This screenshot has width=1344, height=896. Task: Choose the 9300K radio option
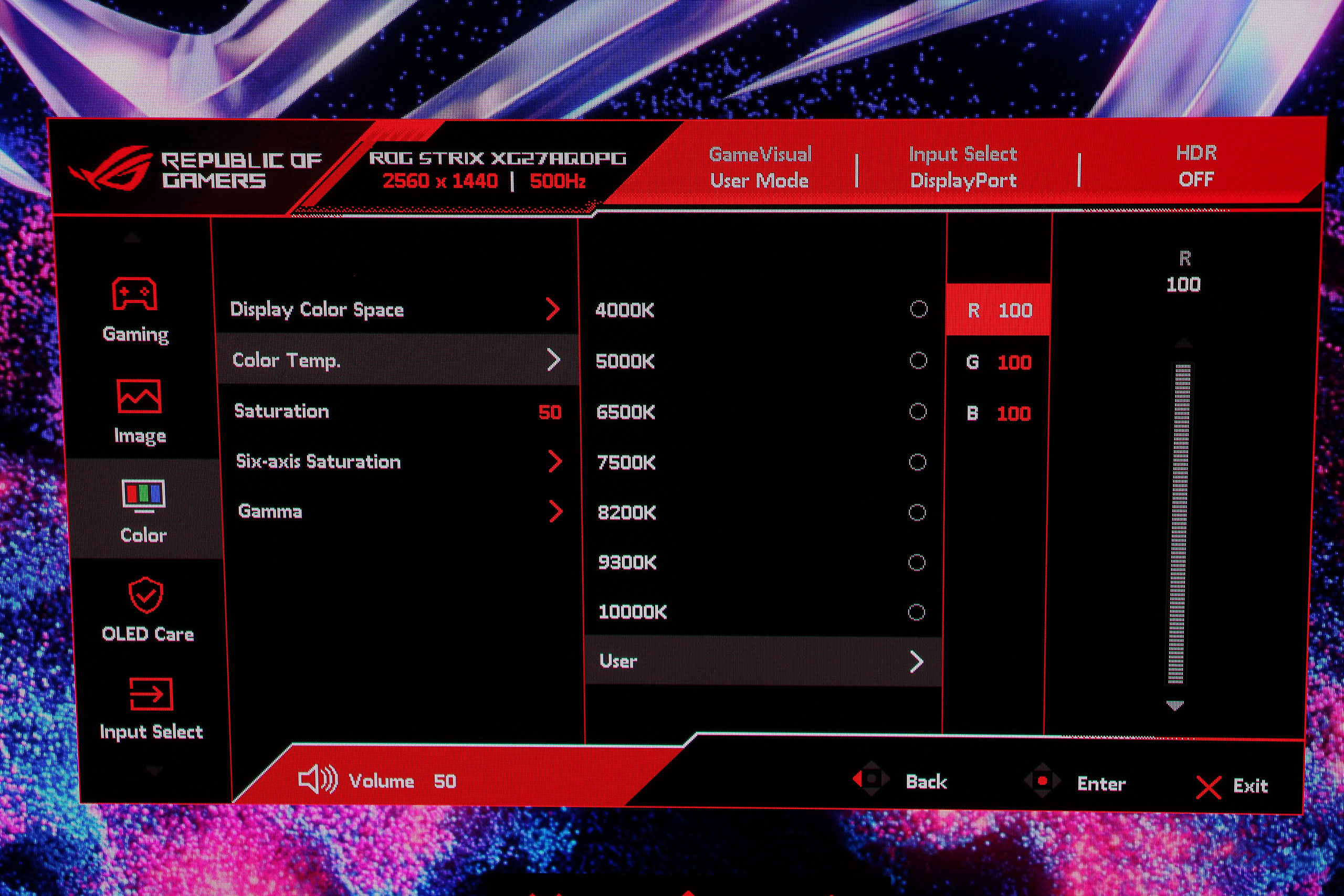(917, 563)
